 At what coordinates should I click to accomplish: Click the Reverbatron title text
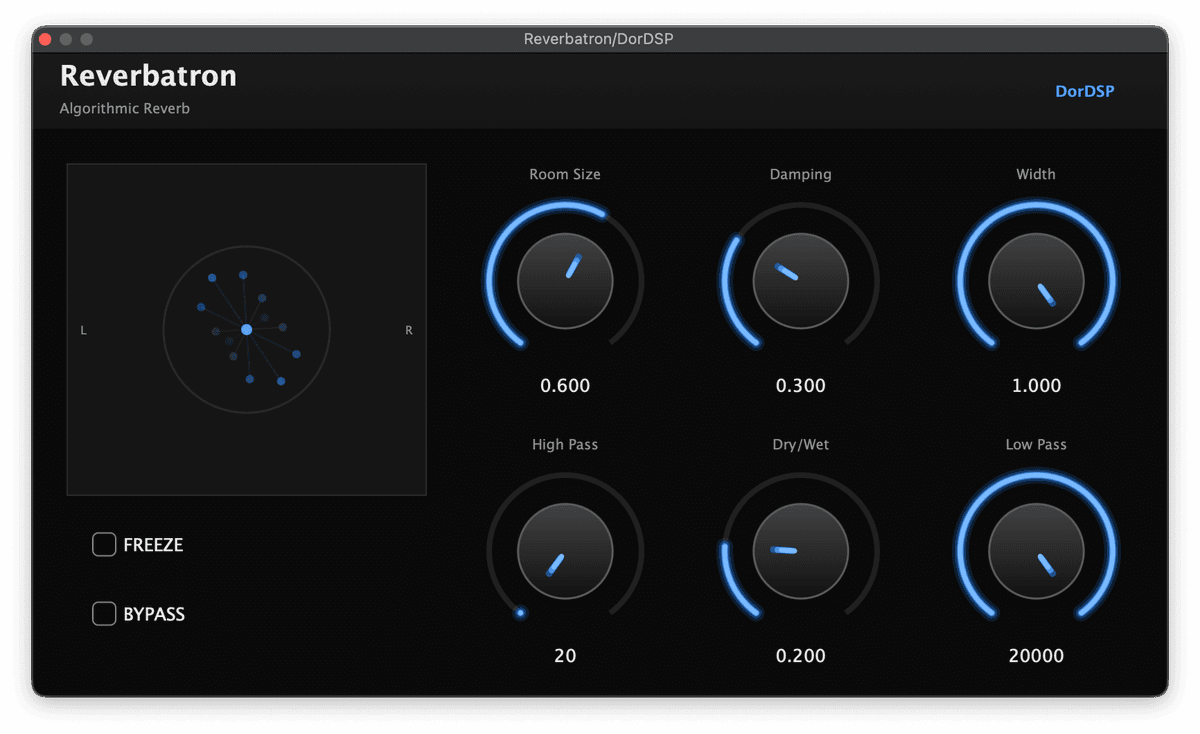tap(148, 75)
